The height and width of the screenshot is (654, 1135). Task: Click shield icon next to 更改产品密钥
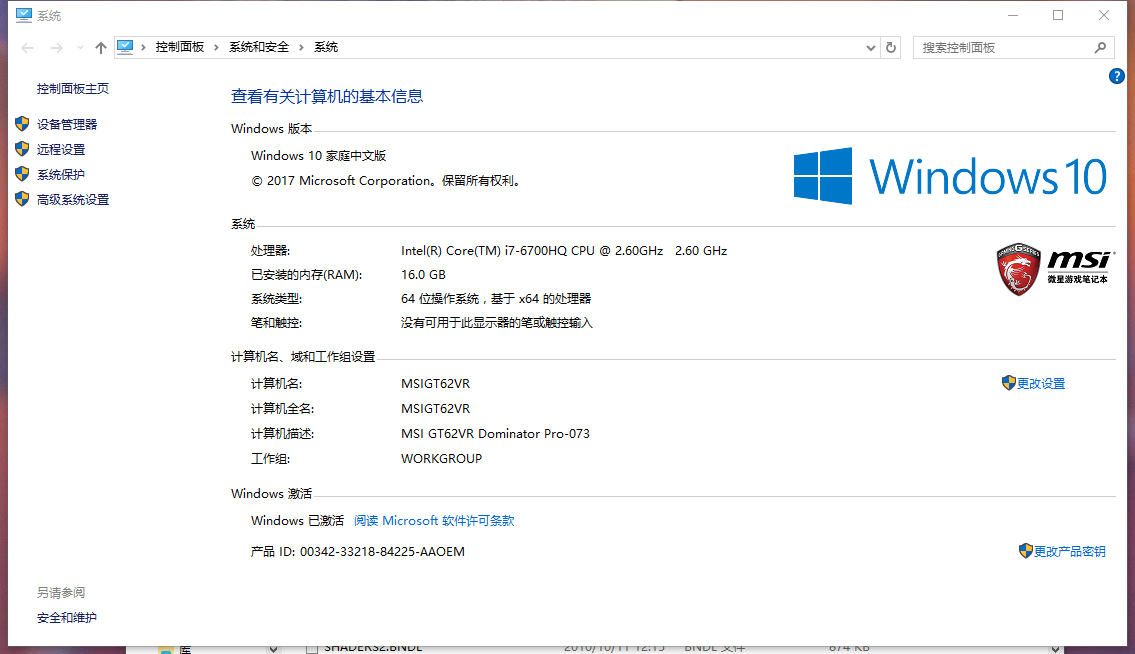point(1025,551)
